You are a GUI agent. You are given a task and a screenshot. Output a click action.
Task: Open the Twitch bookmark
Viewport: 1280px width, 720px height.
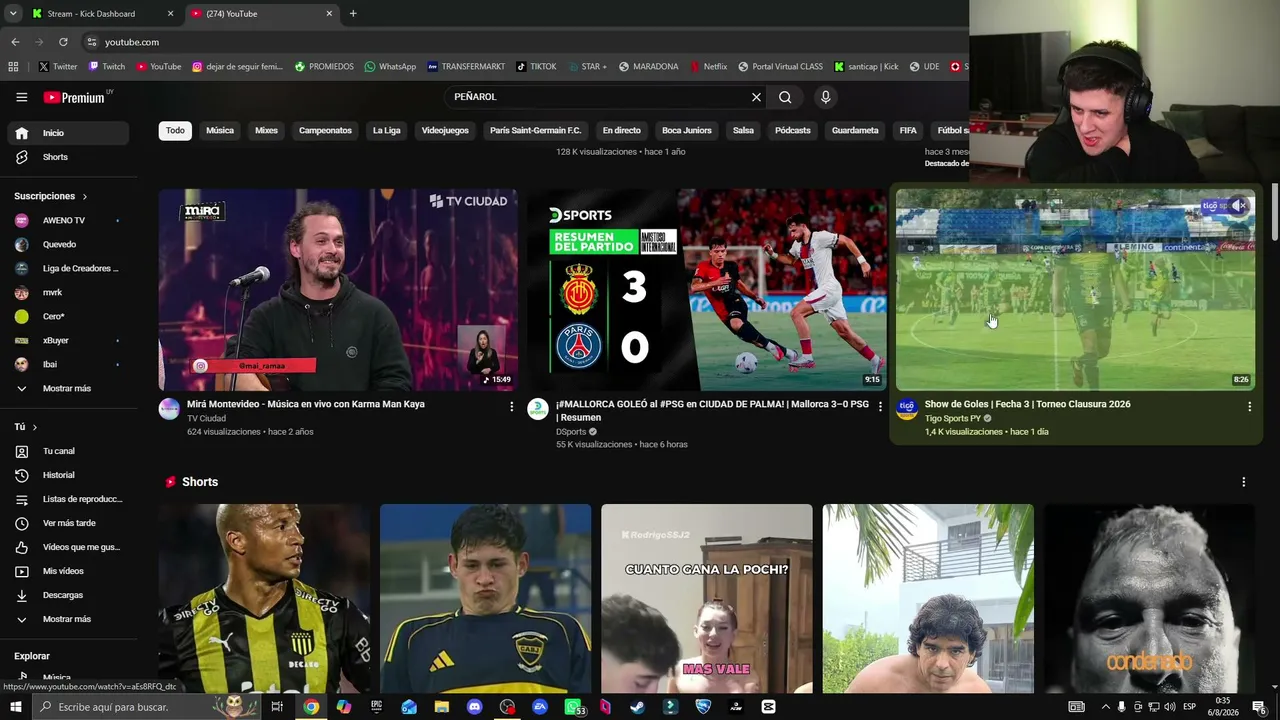point(107,67)
